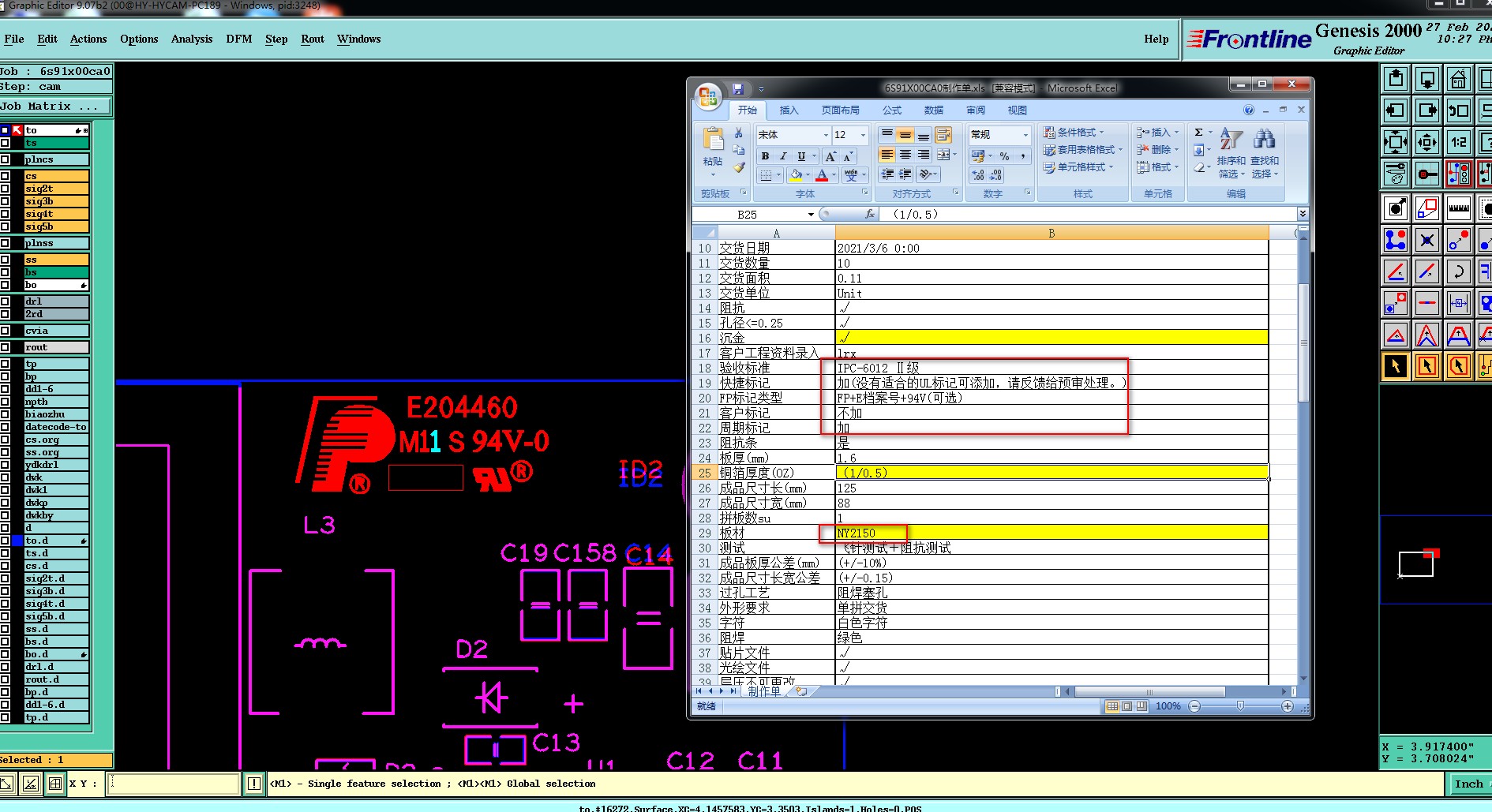Toggle the ss layer checkbox
Viewport: 1492px width, 812px height.
point(6,260)
